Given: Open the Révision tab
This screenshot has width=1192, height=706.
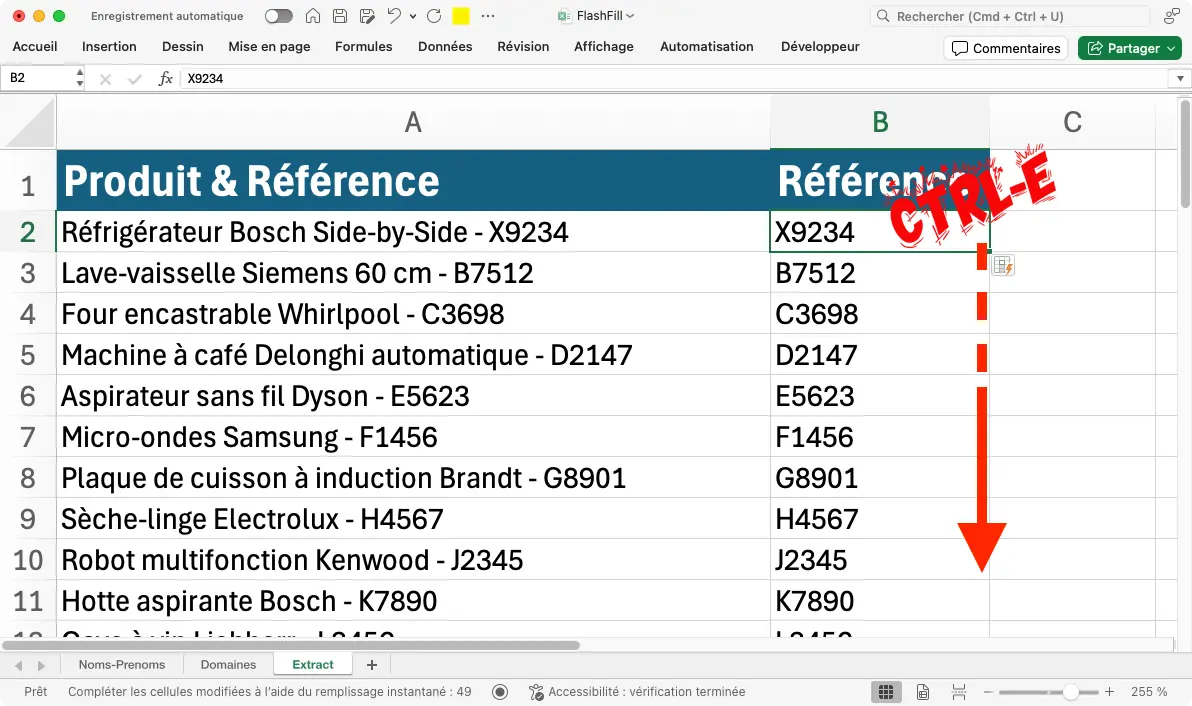Looking at the screenshot, I should 523,46.
